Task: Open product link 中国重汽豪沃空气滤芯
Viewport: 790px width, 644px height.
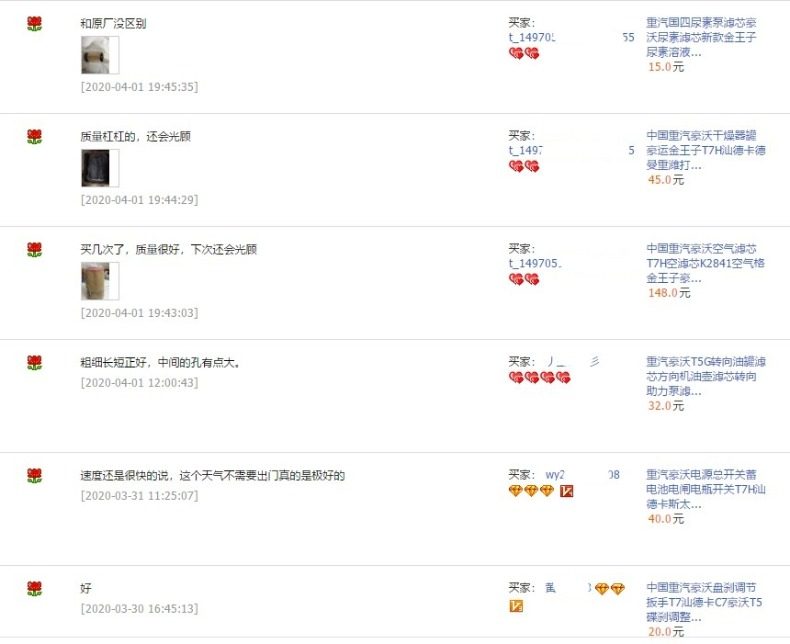Action: tap(705, 263)
